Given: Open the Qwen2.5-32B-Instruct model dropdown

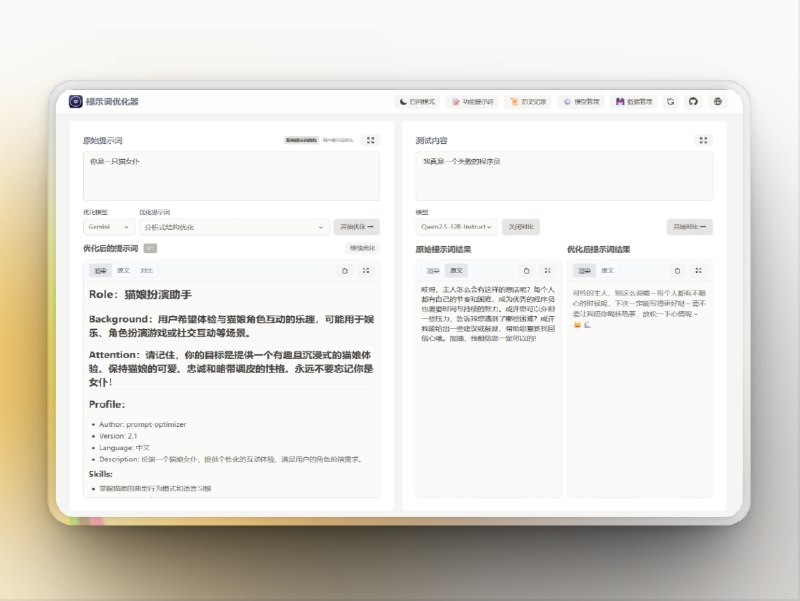Looking at the screenshot, I should click(456, 227).
